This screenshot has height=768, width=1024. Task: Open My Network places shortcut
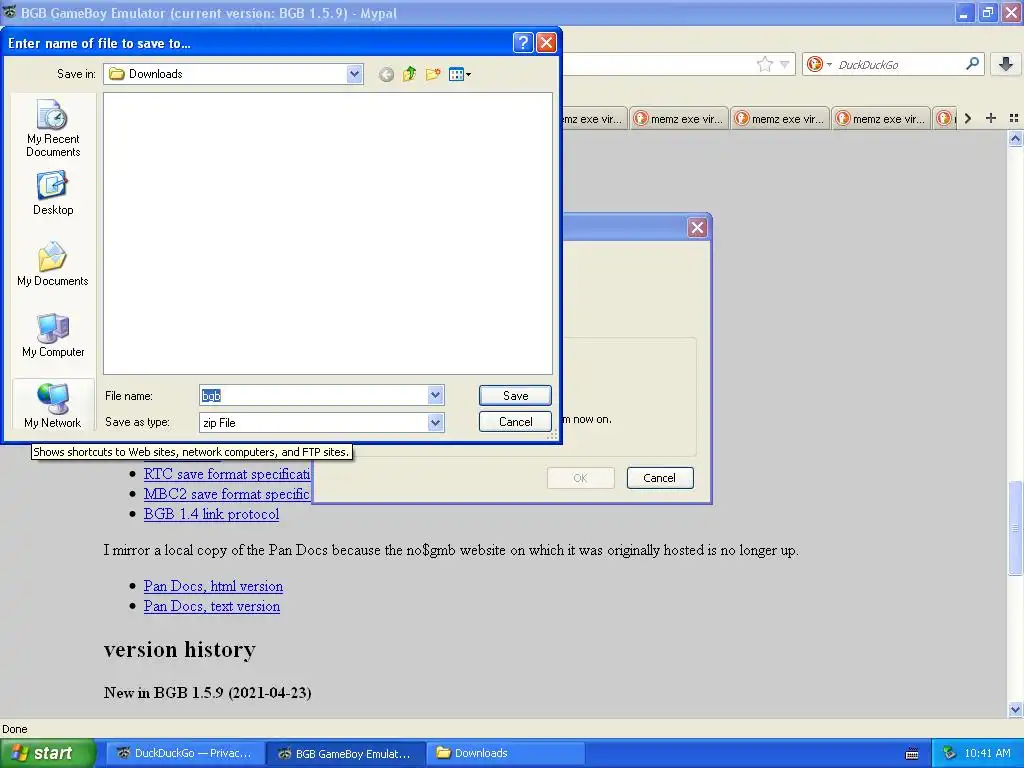click(x=53, y=406)
